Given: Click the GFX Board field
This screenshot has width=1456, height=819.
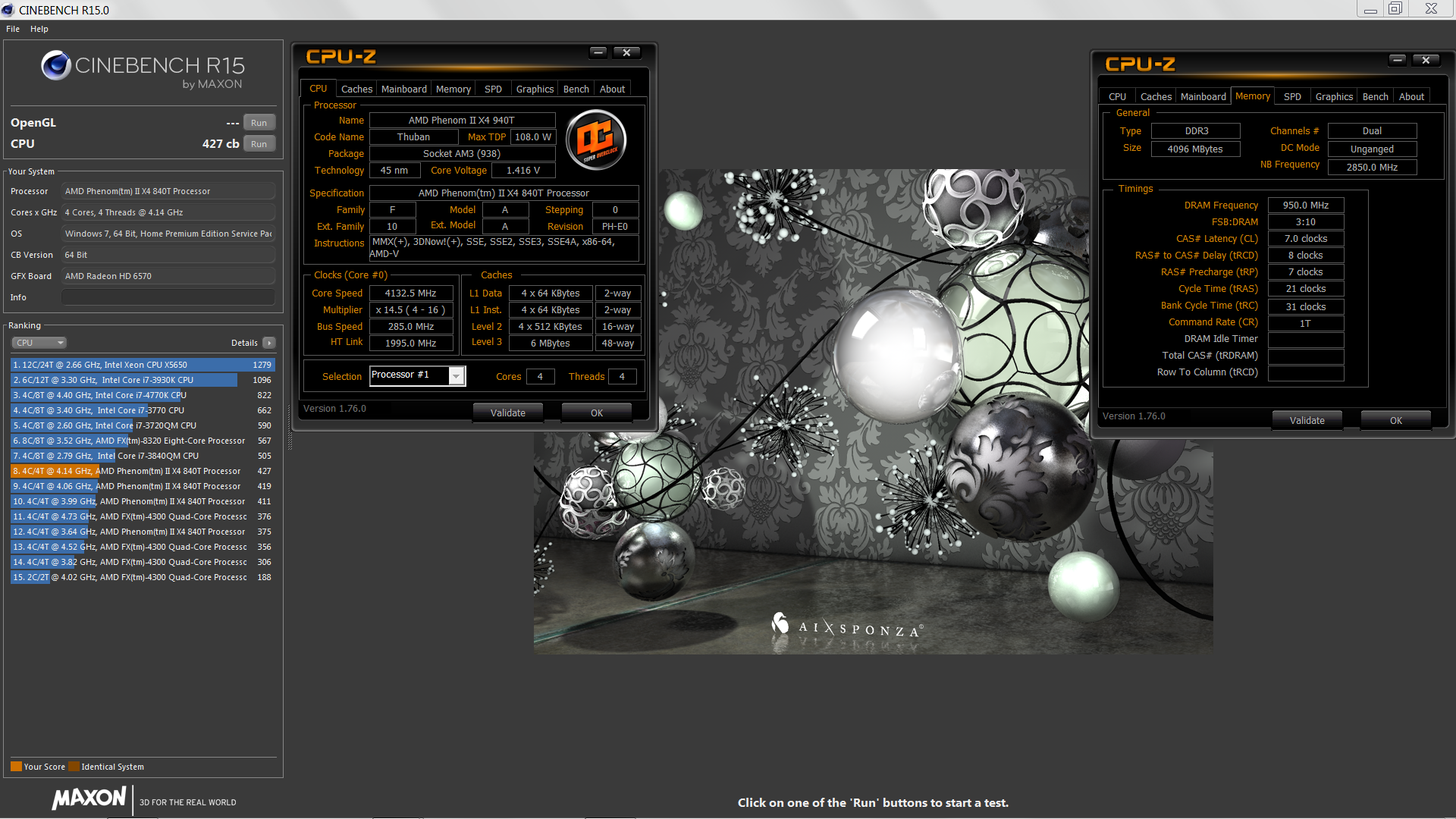Looking at the screenshot, I should coord(168,276).
